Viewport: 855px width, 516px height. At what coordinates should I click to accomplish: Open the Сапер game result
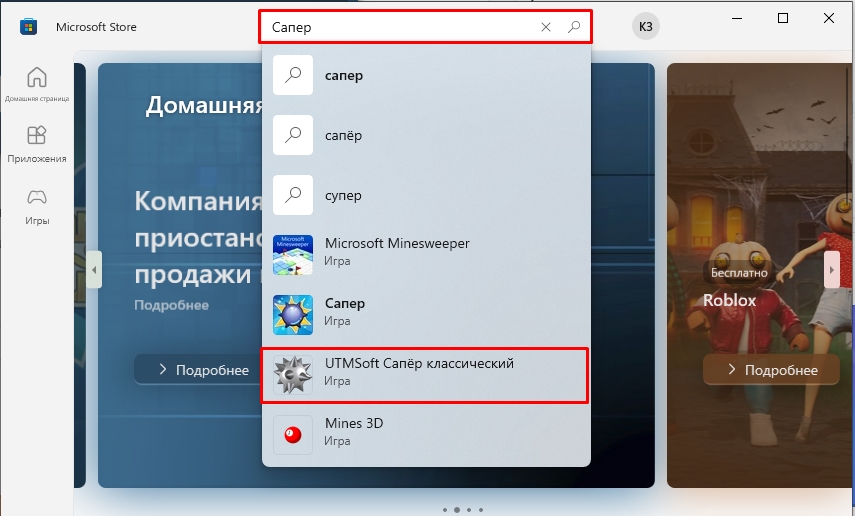[x=426, y=315]
